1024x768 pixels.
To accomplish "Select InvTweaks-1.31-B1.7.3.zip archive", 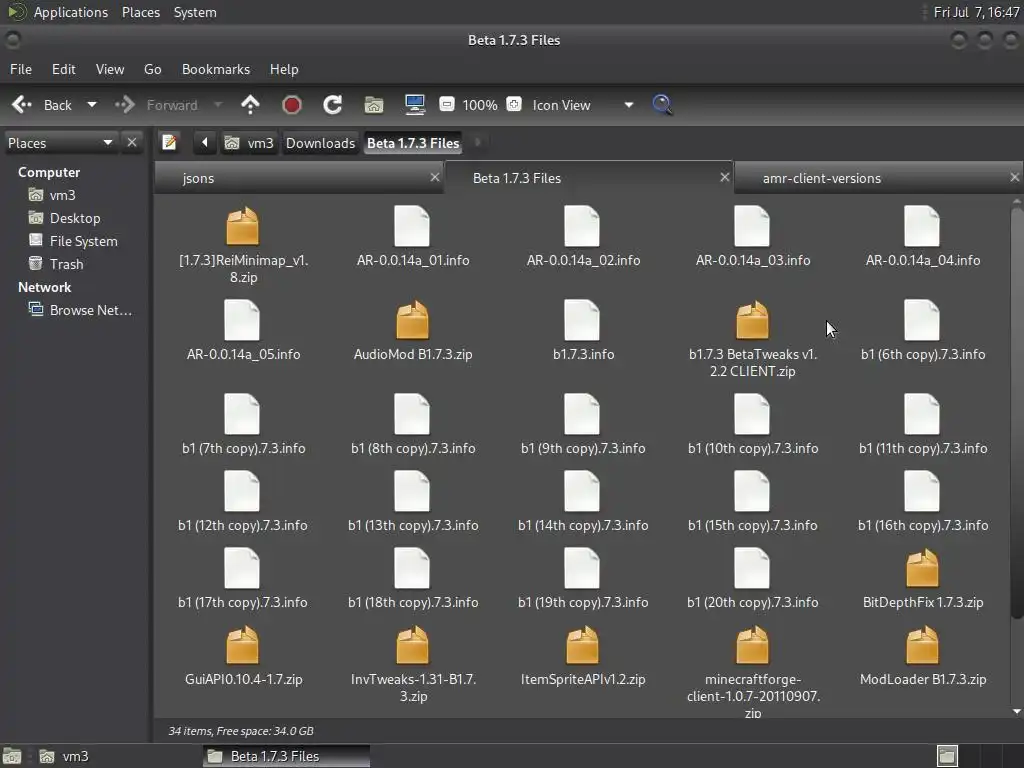I will click(412, 645).
